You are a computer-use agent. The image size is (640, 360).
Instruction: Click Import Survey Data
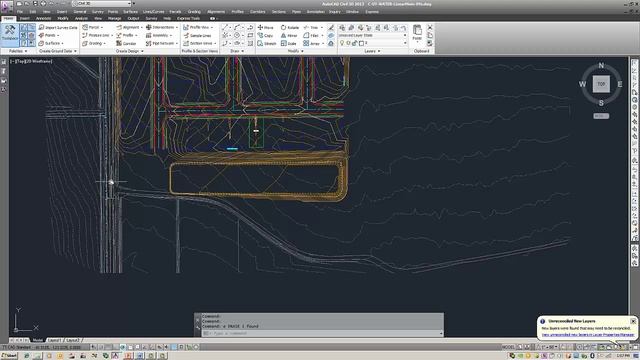pyautogui.click(x=58, y=27)
